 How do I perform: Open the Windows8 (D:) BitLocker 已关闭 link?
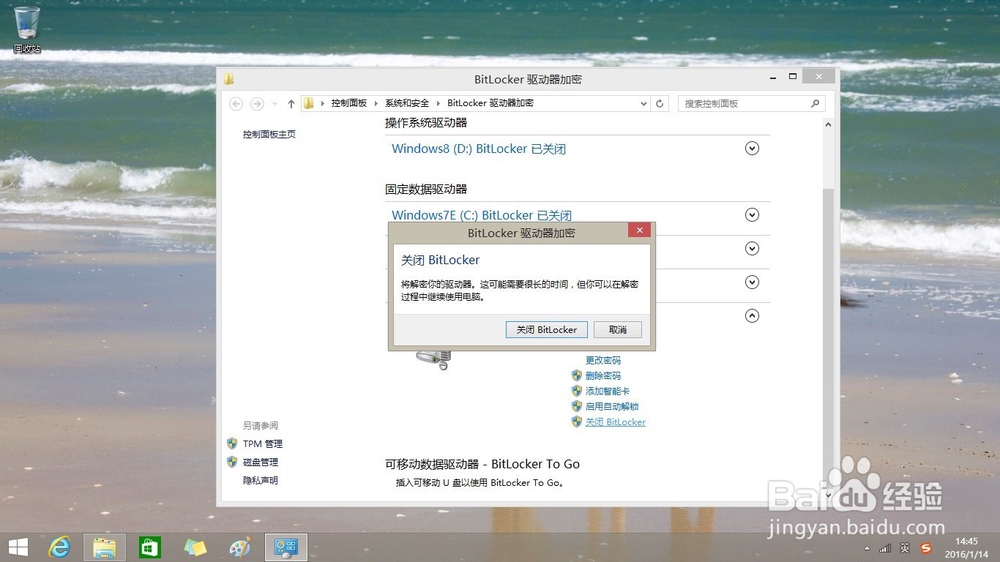pyautogui.click(x=478, y=149)
